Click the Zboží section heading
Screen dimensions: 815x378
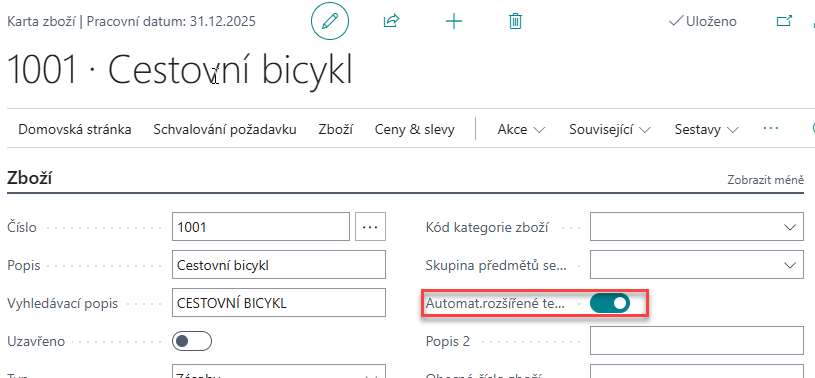click(x=29, y=178)
